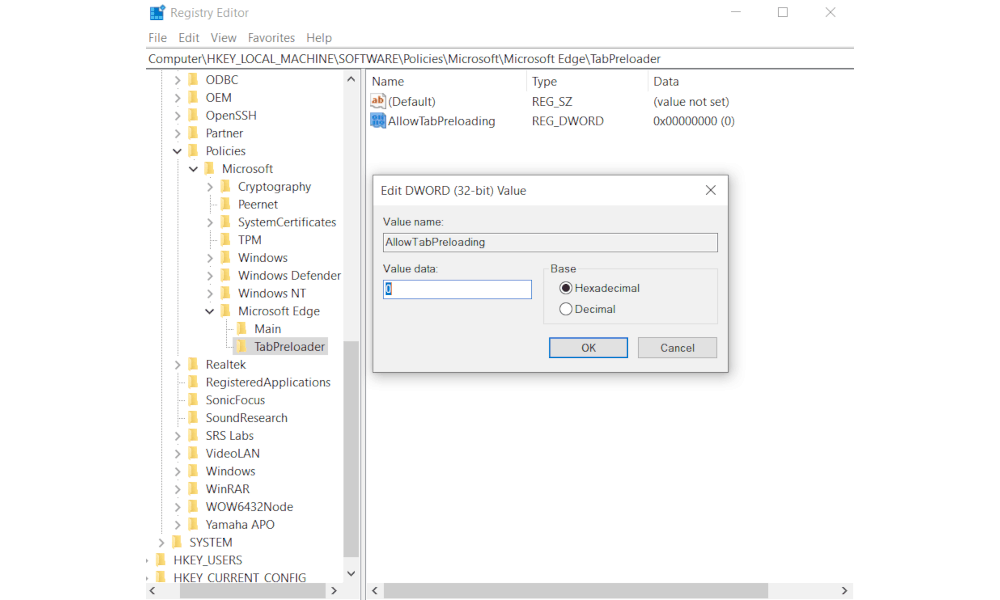Open the Edit menu

click(x=188, y=38)
